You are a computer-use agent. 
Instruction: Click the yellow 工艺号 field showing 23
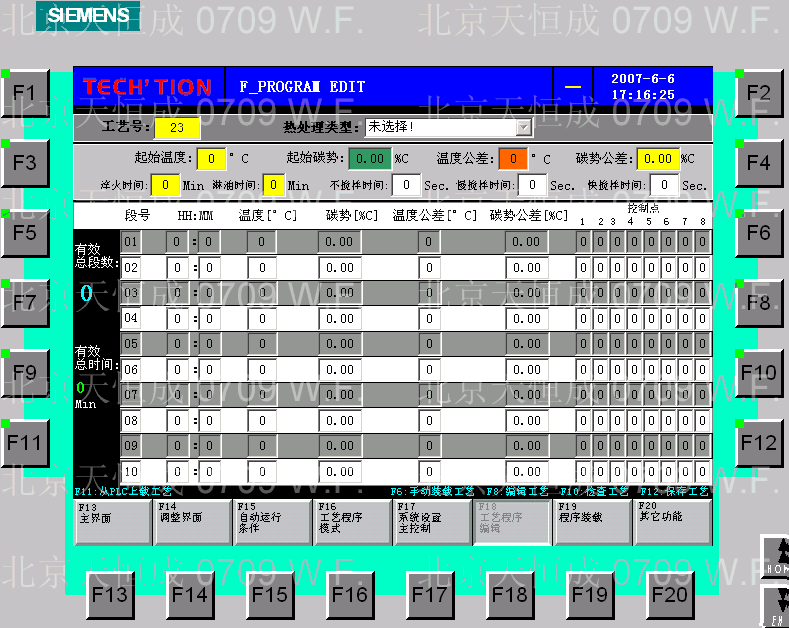(177, 128)
